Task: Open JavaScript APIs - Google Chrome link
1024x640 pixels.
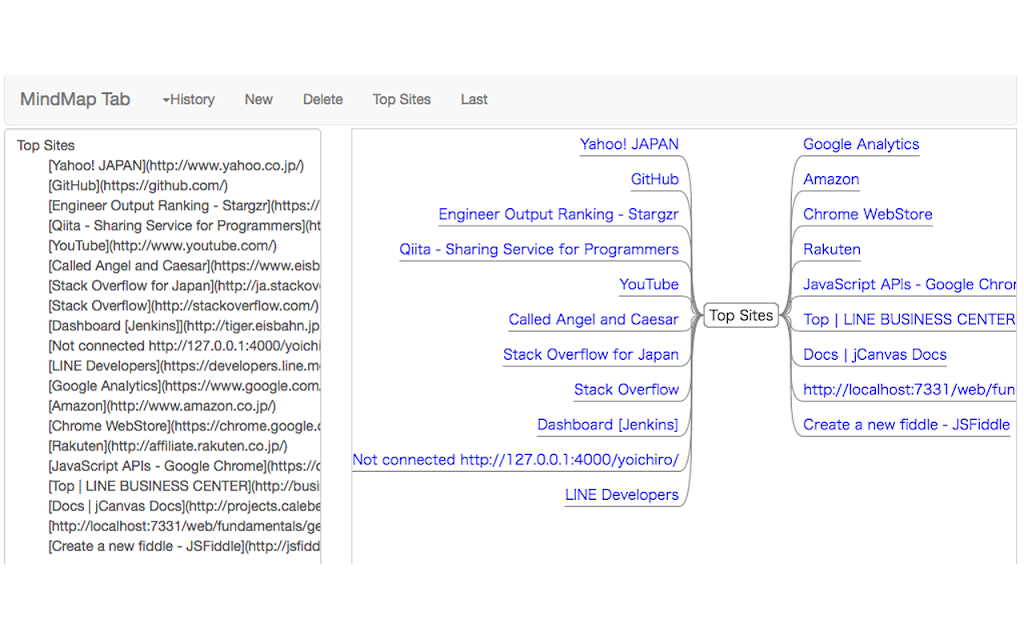Action: click(x=910, y=285)
